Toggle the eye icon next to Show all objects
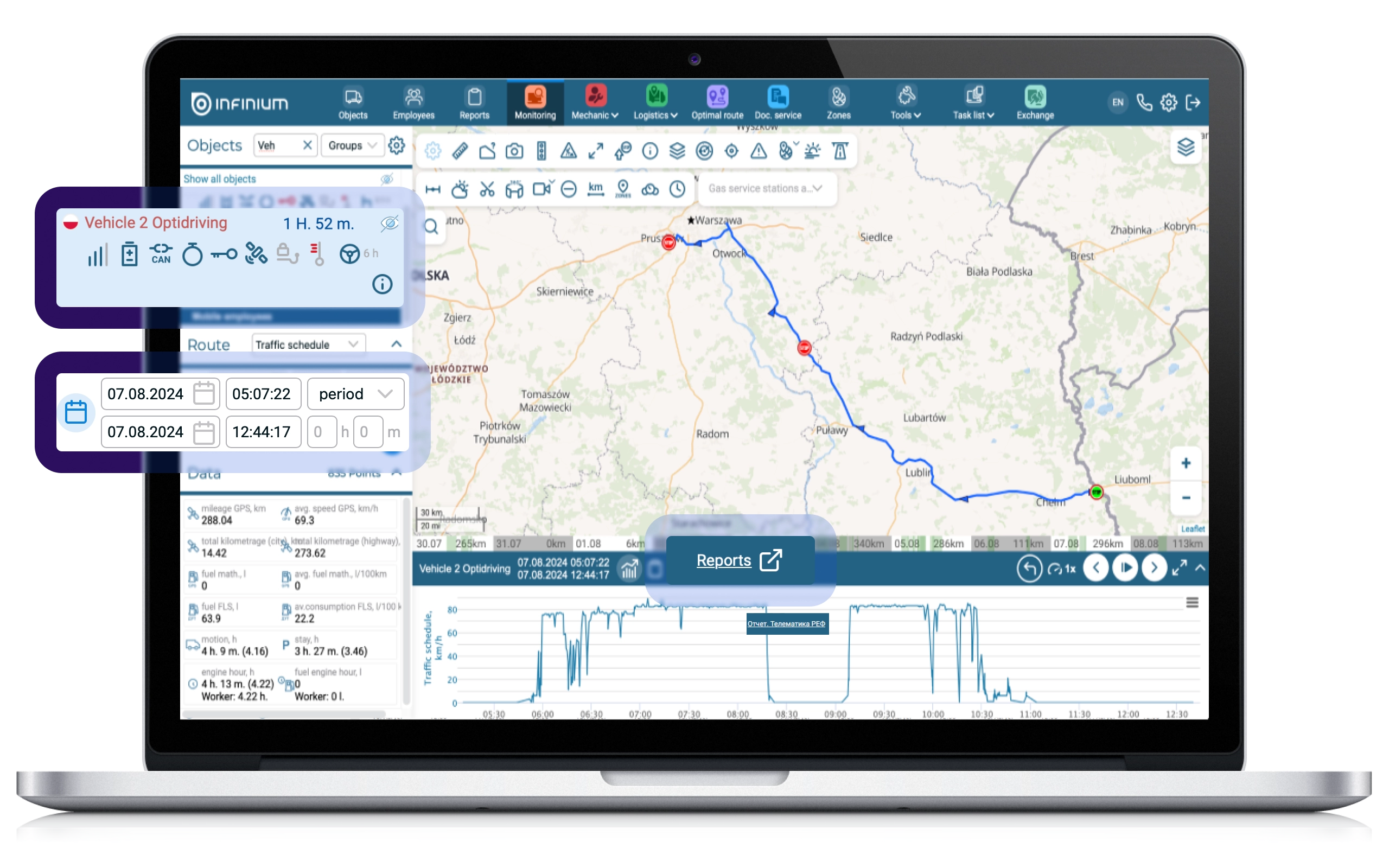 tap(387, 179)
